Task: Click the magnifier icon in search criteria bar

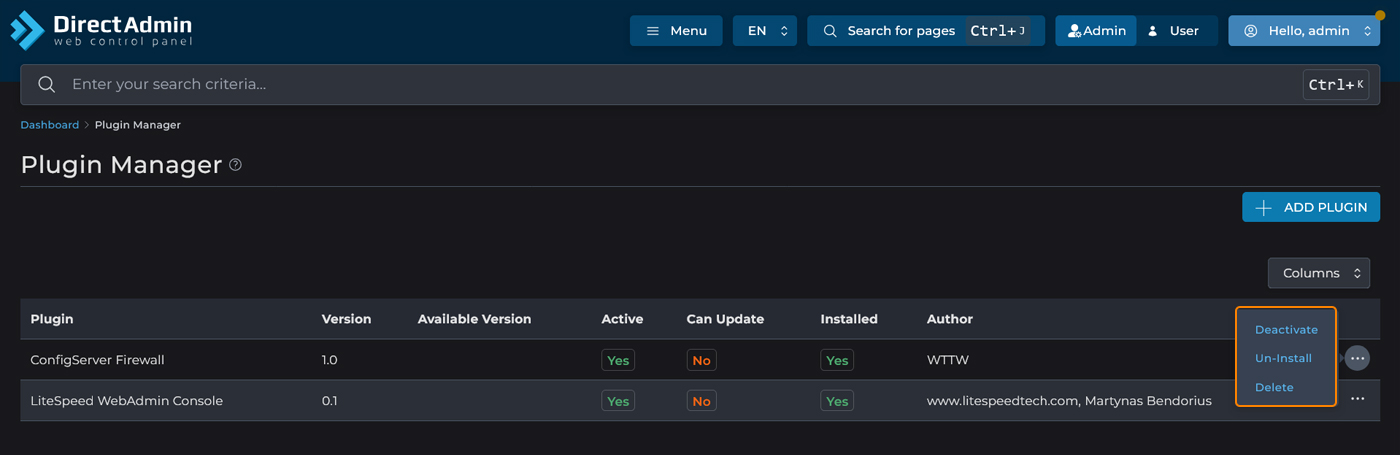Action: 46,85
